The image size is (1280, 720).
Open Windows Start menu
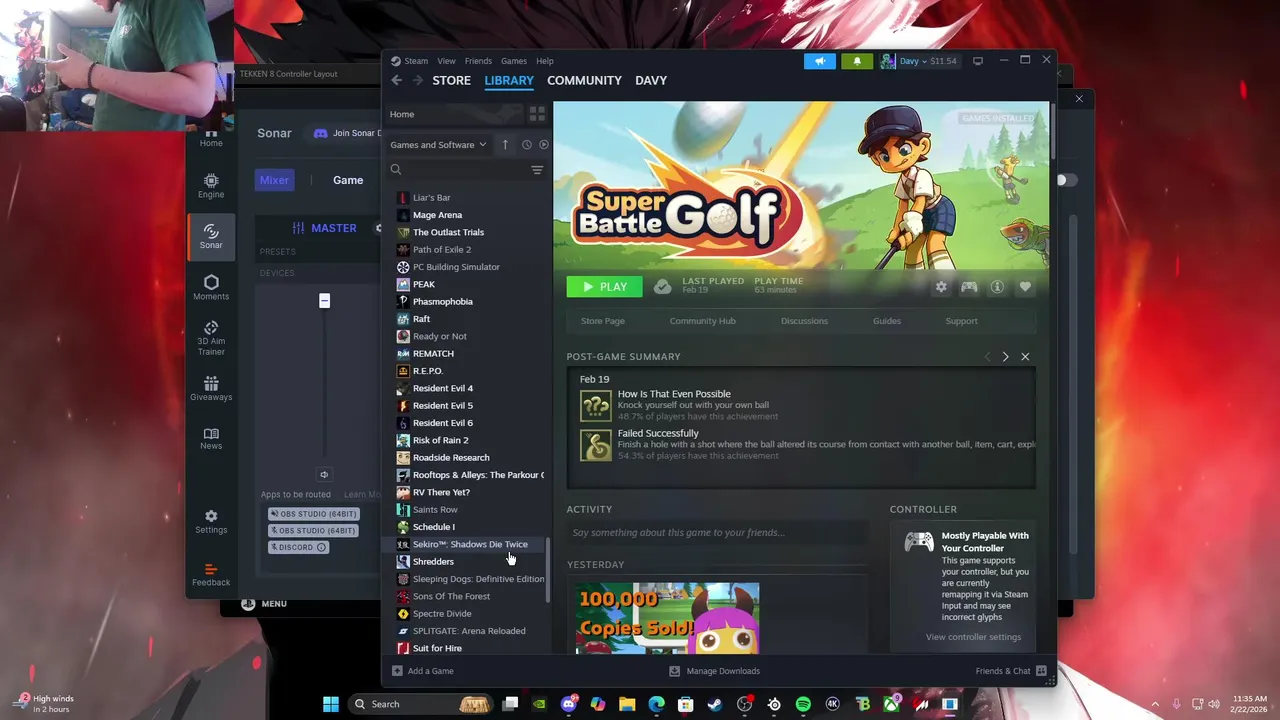[x=331, y=704]
